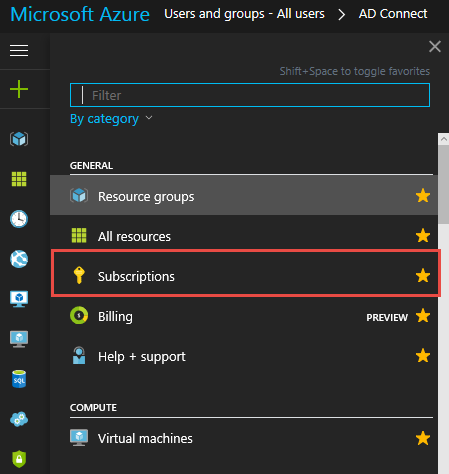Open Cloud services gears icon in sidebar

click(19, 419)
